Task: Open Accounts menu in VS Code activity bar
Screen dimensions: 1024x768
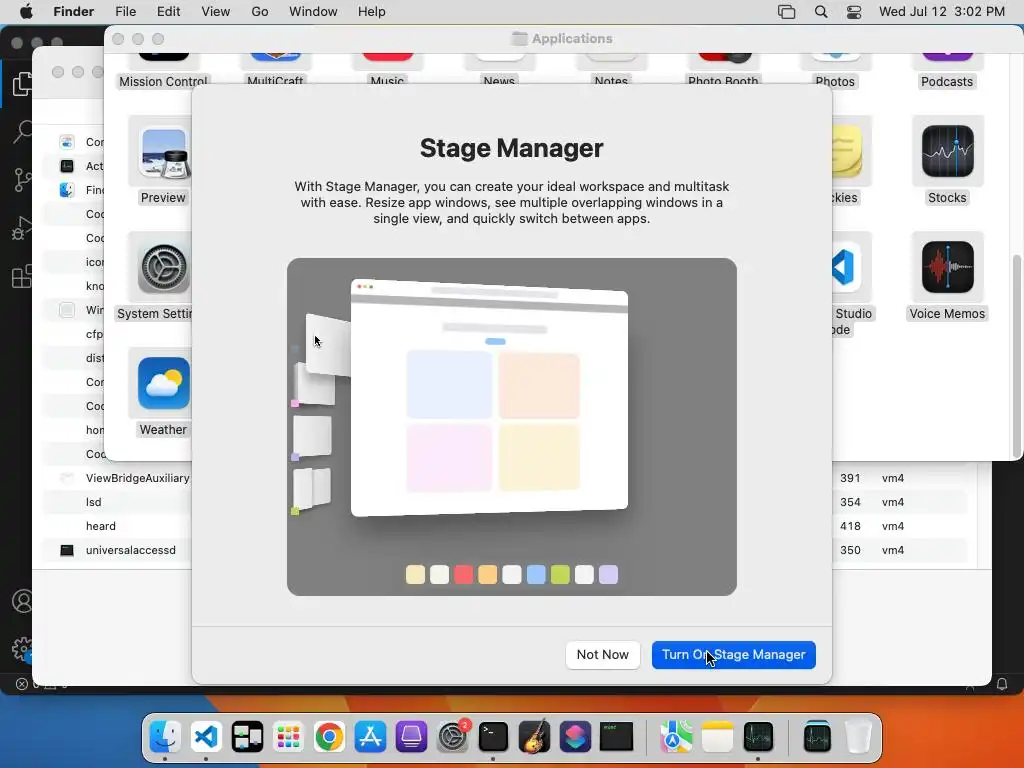Action: pyautogui.click(x=22, y=601)
